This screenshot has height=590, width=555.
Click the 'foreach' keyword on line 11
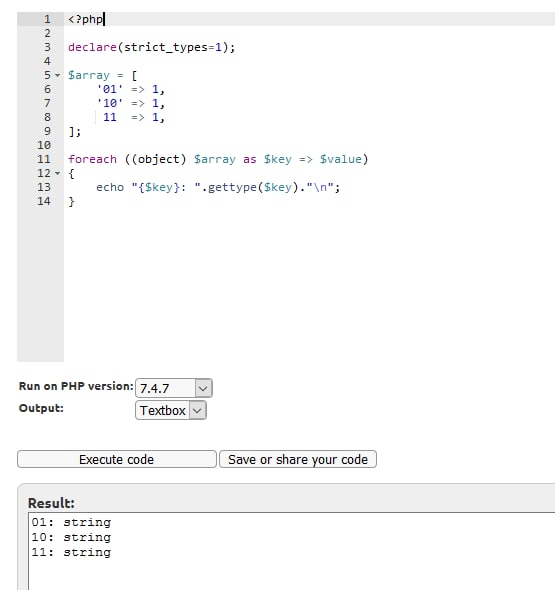click(92, 159)
